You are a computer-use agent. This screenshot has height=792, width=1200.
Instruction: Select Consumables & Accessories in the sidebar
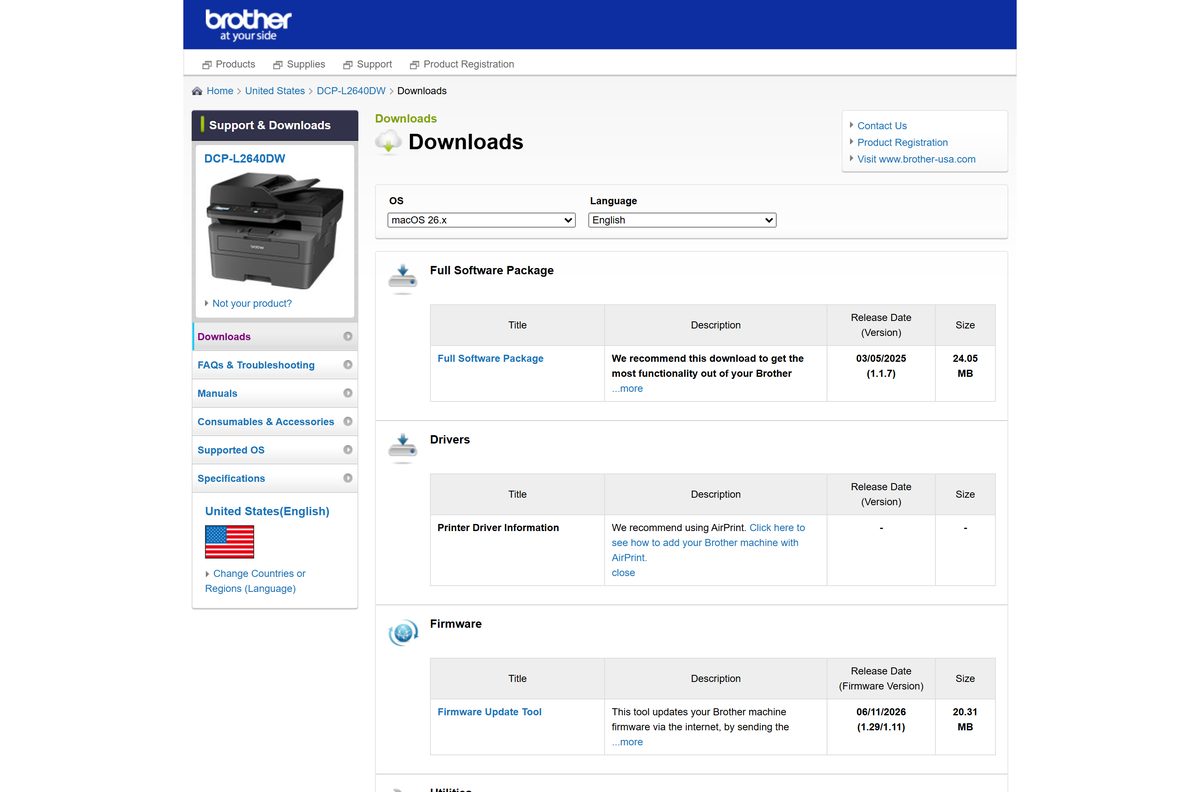(x=275, y=421)
